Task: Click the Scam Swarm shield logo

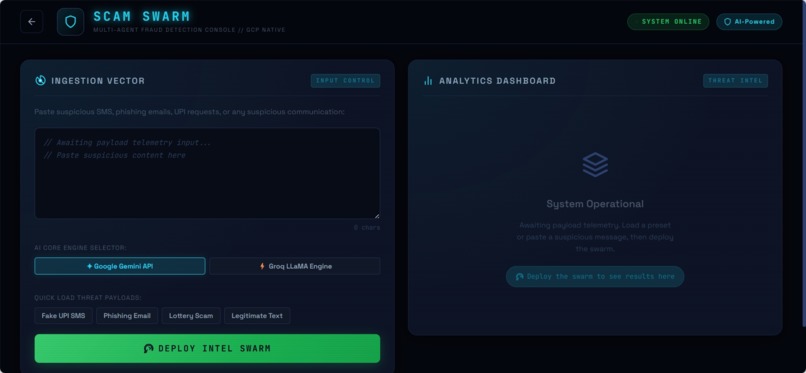Action: (x=70, y=22)
